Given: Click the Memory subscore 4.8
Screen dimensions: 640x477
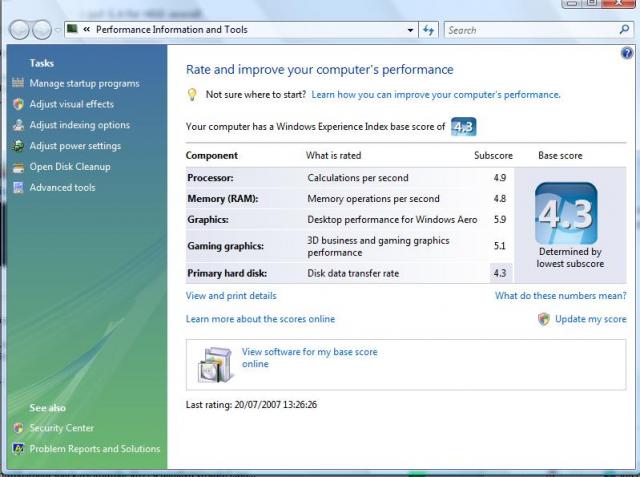Looking at the screenshot, I should click(500, 199).
